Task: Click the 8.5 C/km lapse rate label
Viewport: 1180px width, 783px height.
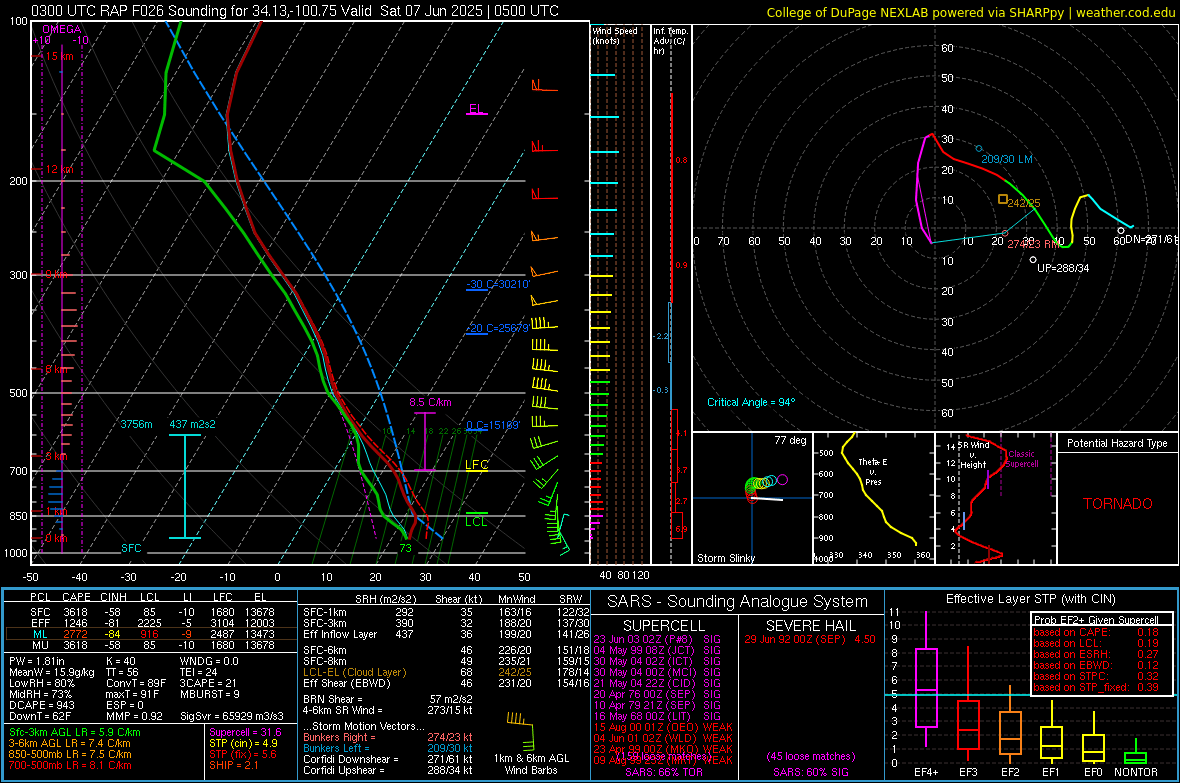Action: 430,403
